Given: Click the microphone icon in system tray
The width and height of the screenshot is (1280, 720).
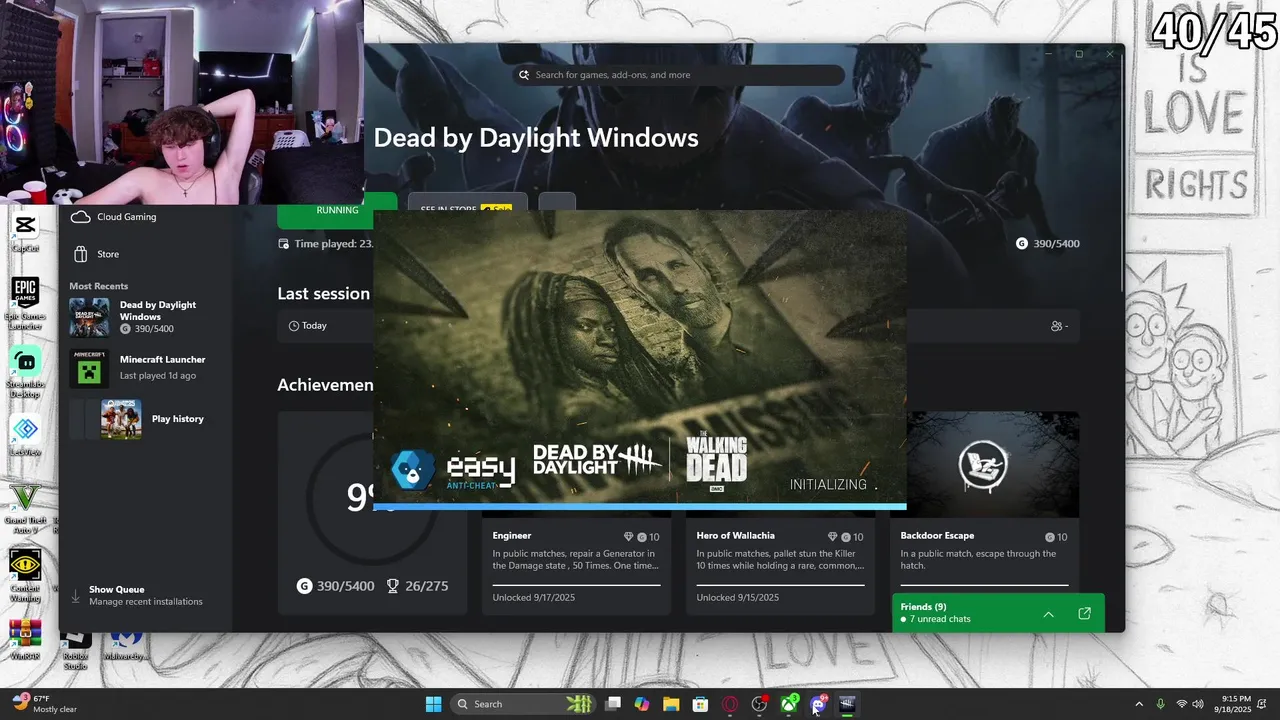Looking at the screenshot, I should [1160, 704].
